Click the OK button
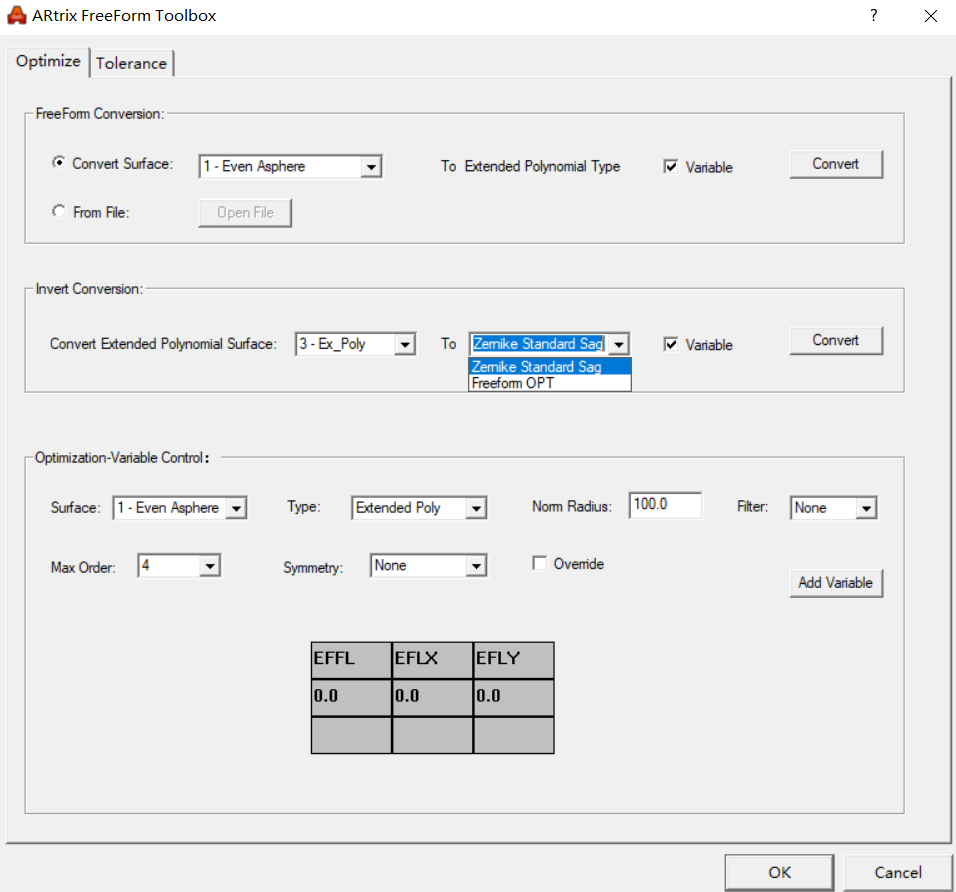This screenshot has height=892, width=956. 779,872
